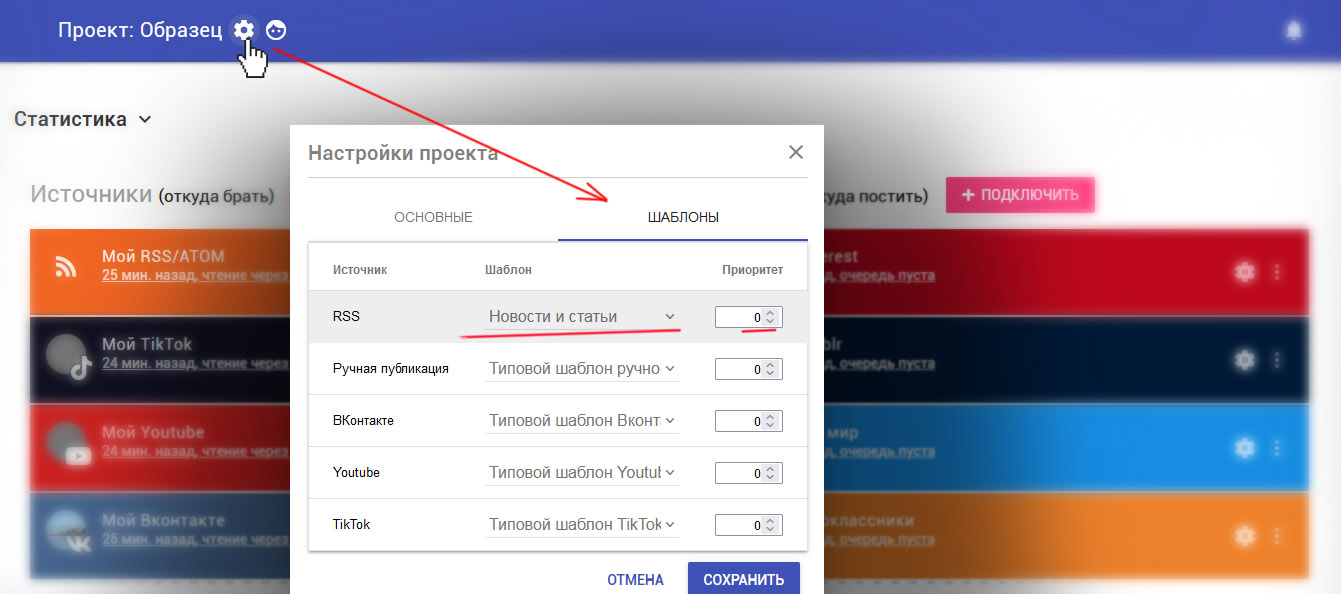Image resolution: width=1341 pixels, height=594 pixels.
Task: Open project settings gear icon
Action: [x=243, y=30]
